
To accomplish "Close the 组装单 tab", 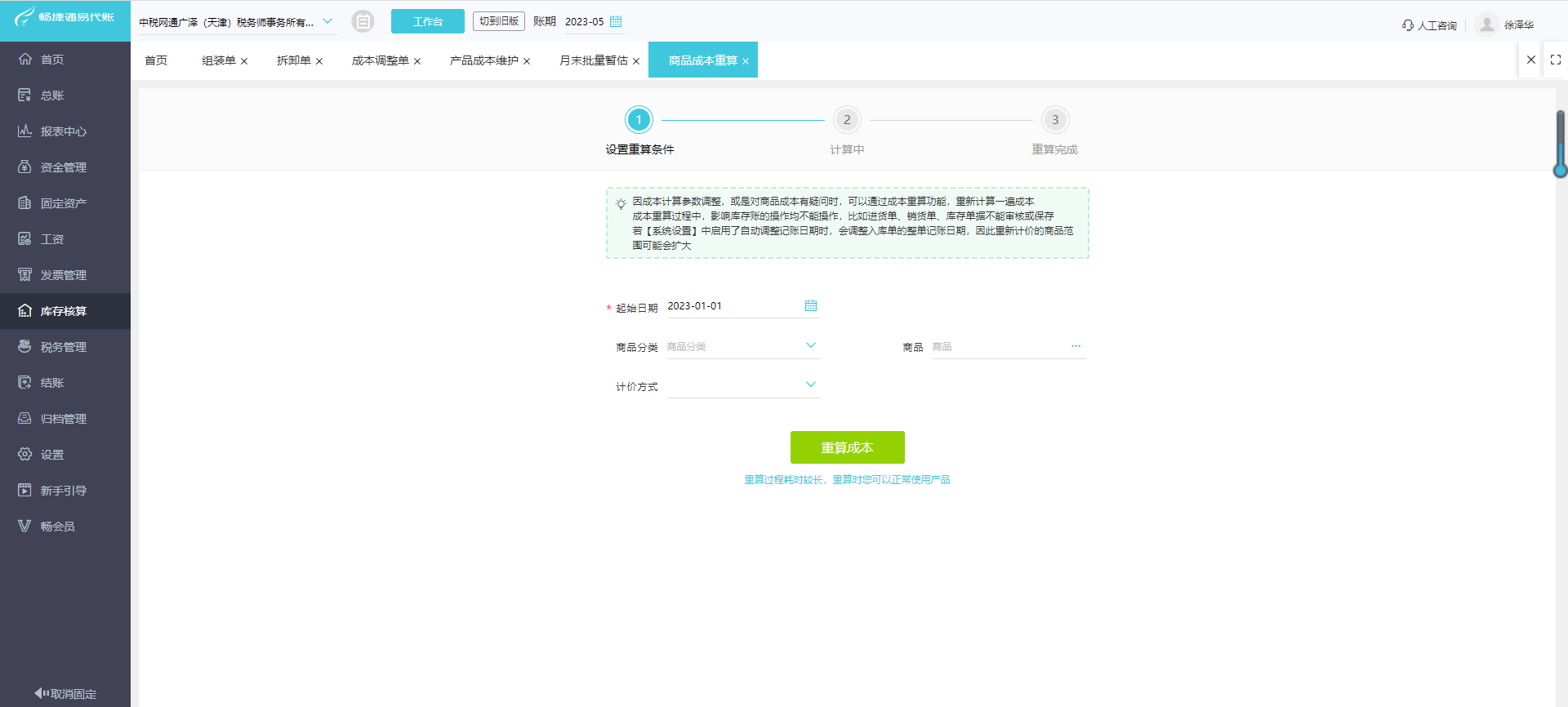I will pyautogui.click(x=244, y=61).
